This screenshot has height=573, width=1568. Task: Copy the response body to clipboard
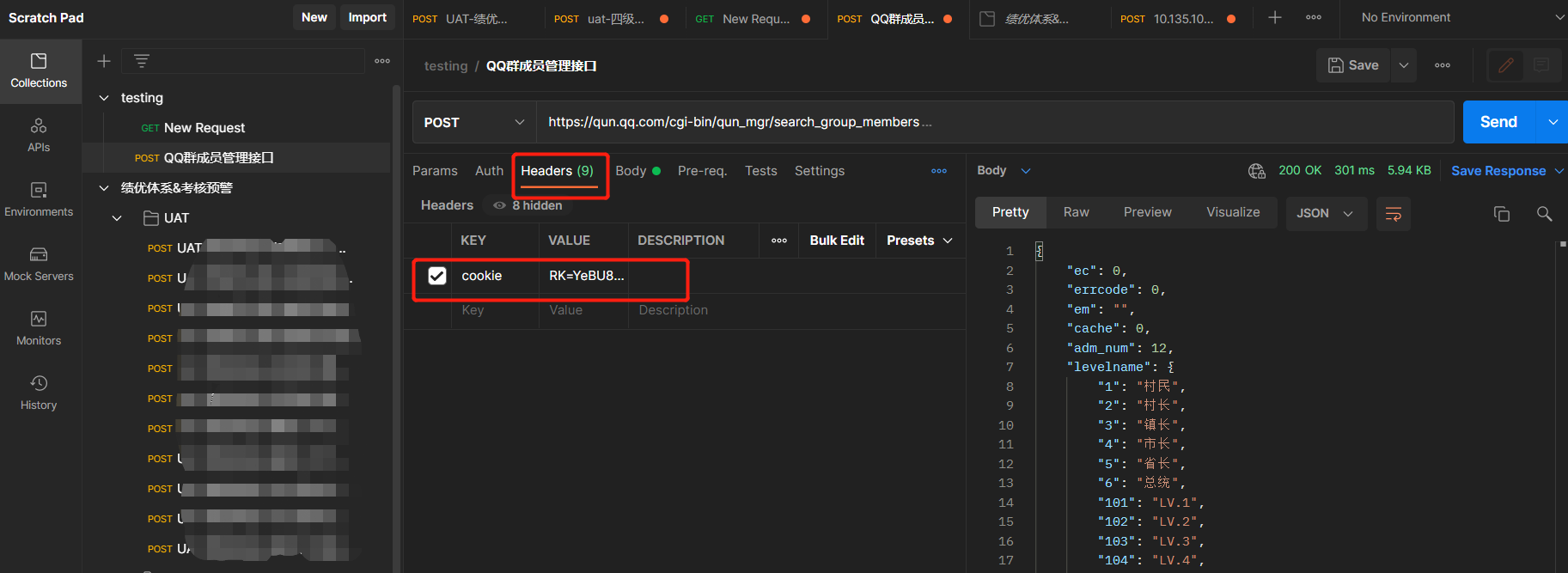click(1502, 214)
